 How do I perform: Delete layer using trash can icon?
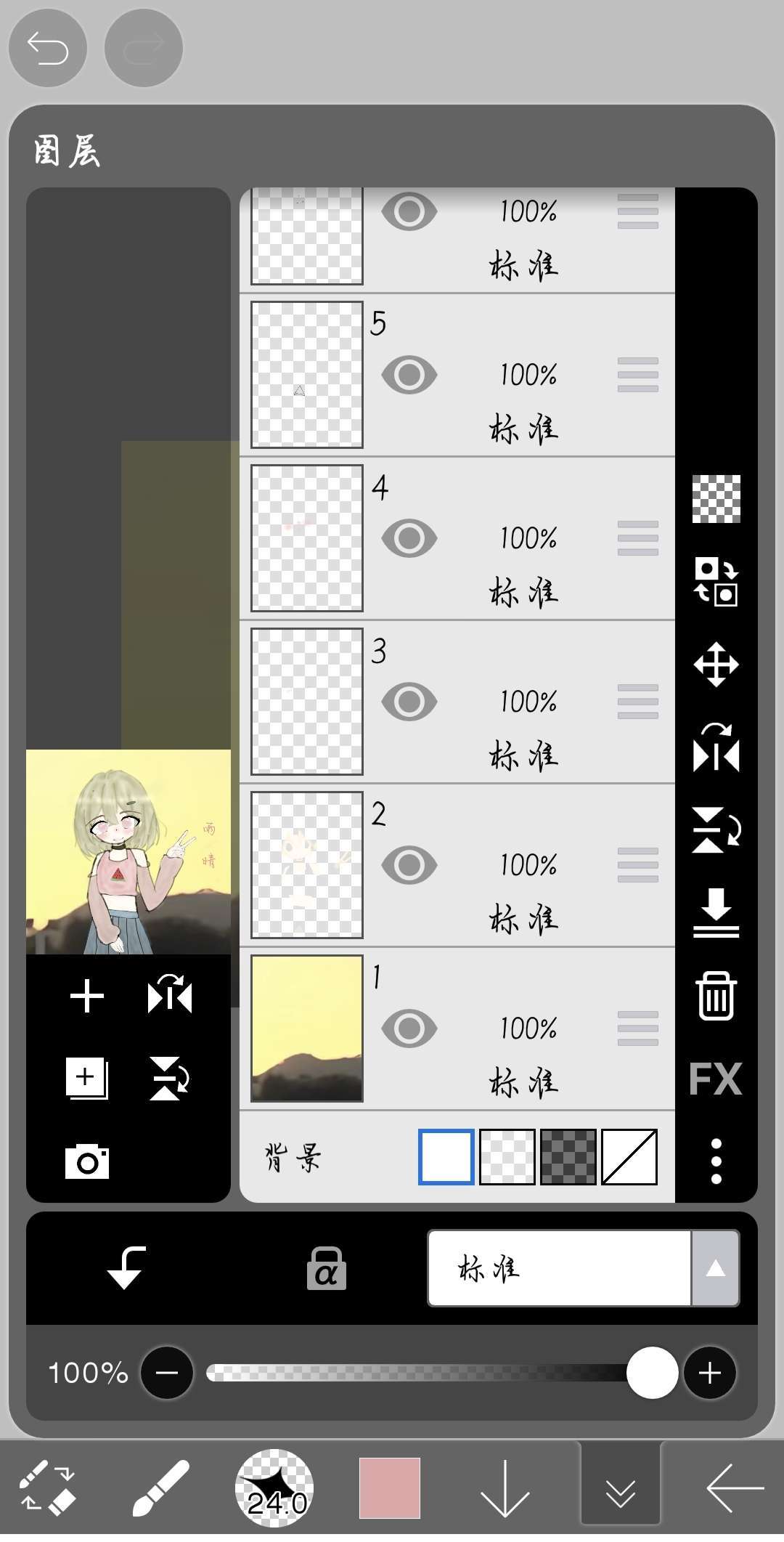tap(716, 996)
